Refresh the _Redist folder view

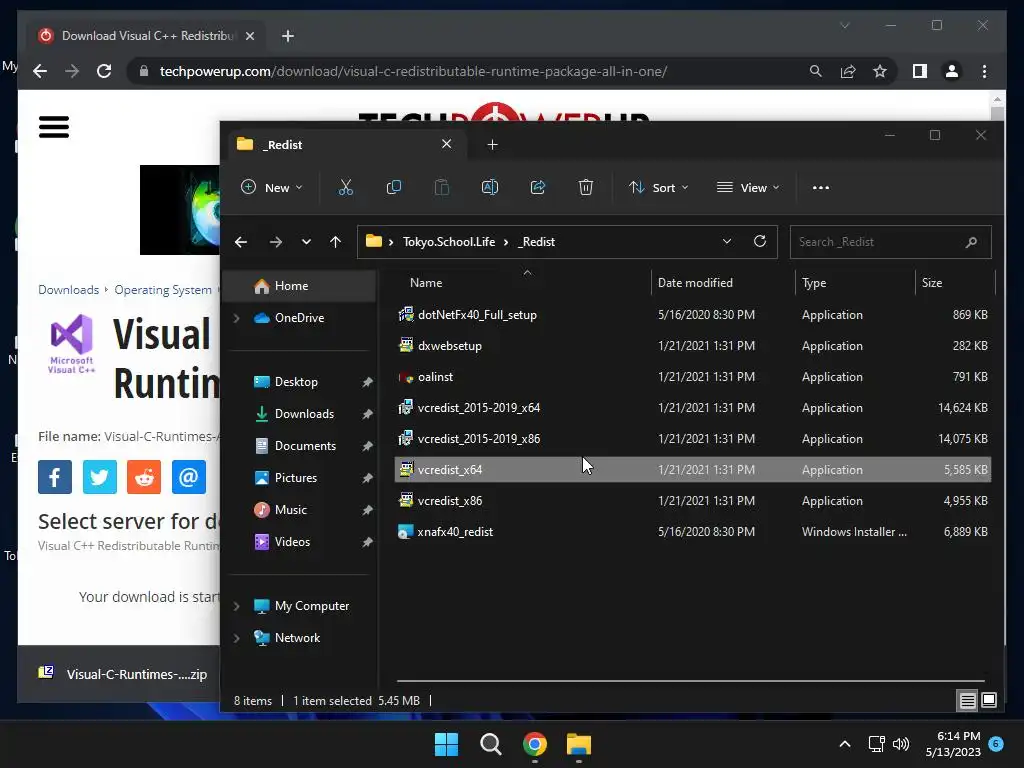click(760, 241)
